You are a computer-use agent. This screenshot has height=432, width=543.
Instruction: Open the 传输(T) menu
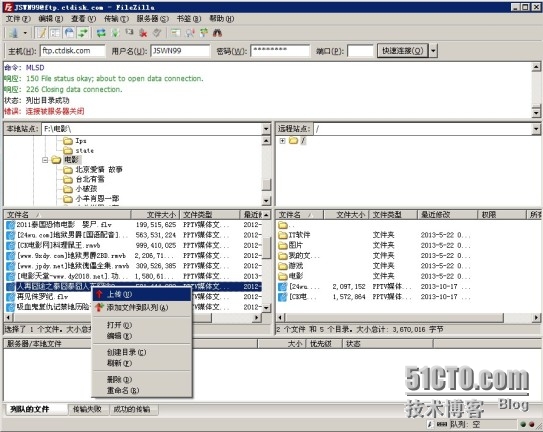point(116,19)
